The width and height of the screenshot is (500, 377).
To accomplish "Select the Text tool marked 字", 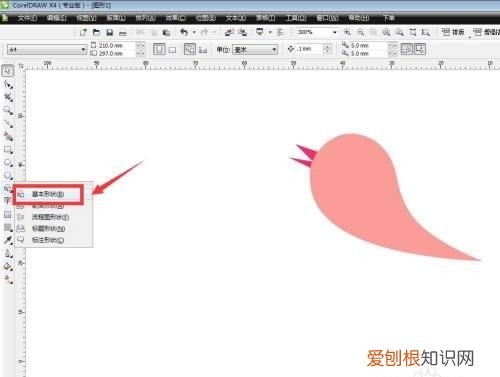I will point(7,200).
